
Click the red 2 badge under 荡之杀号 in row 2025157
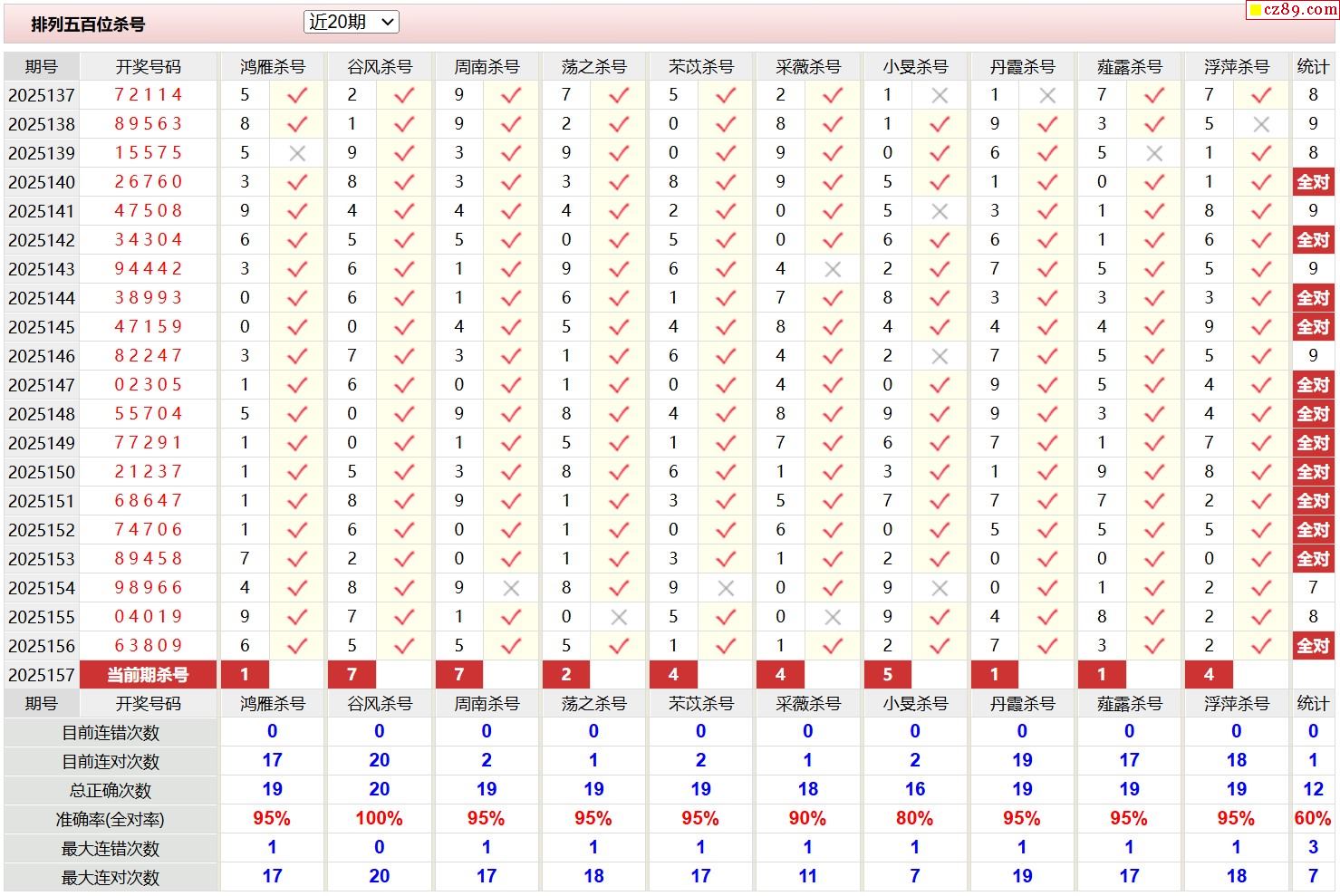[566, 675]
